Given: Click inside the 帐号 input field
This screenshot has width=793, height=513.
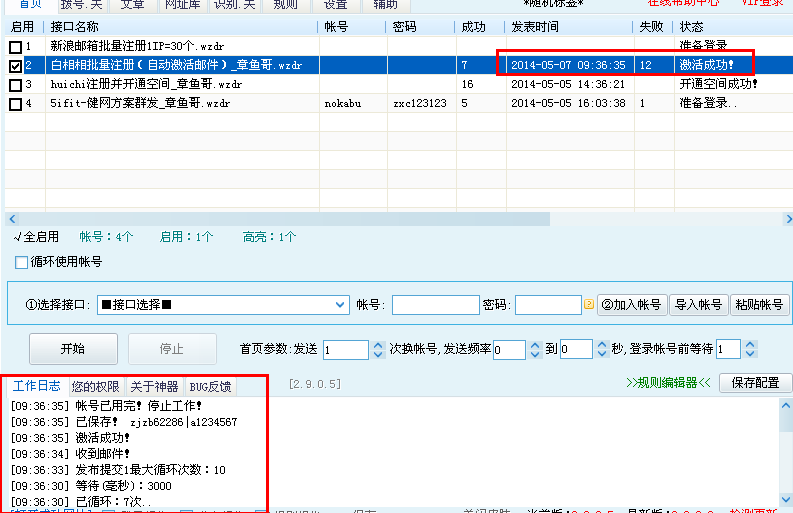Looking at the screenshot, I should [x=435, y=305].
